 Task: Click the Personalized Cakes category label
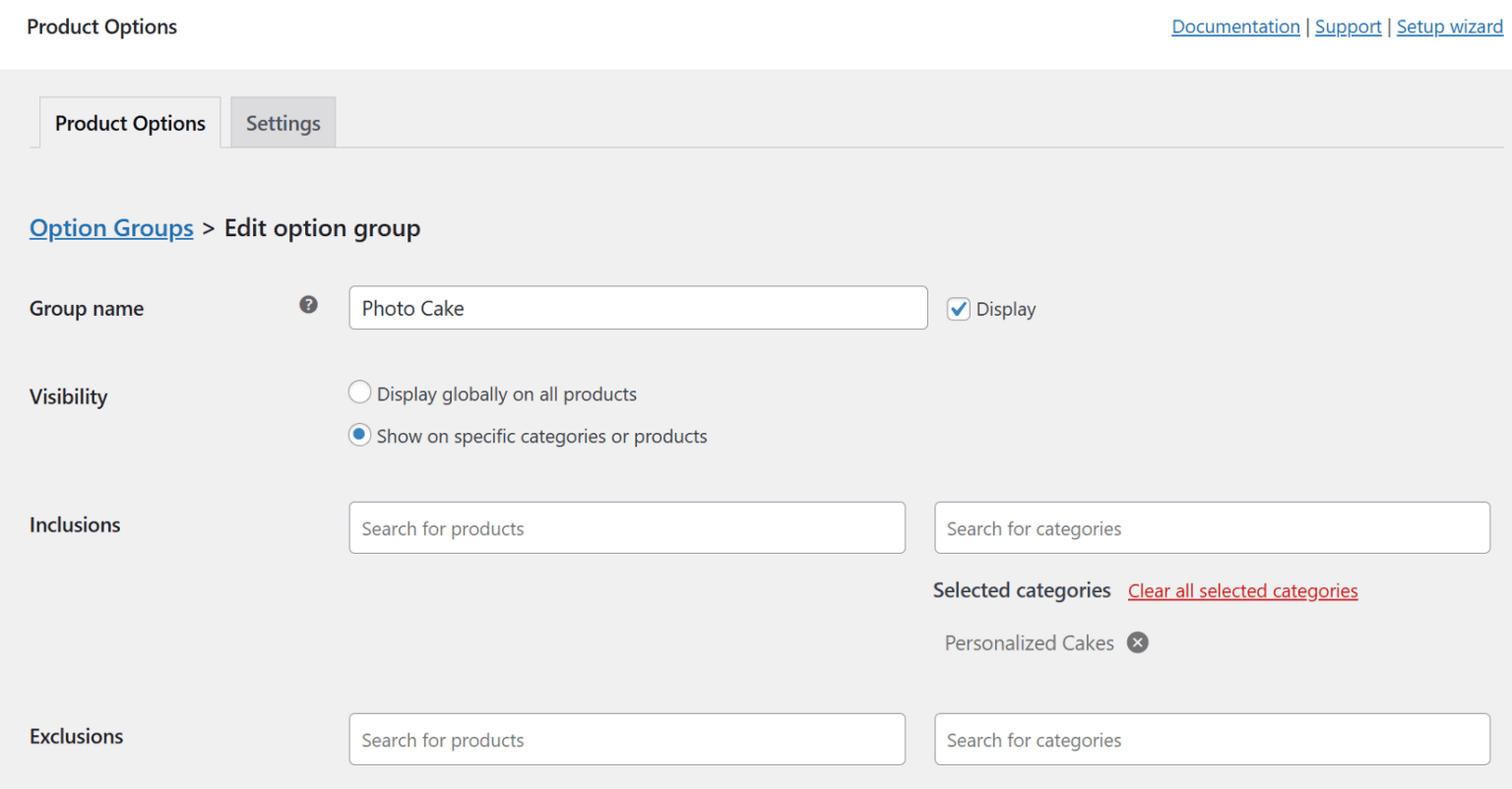(1030, 643)
